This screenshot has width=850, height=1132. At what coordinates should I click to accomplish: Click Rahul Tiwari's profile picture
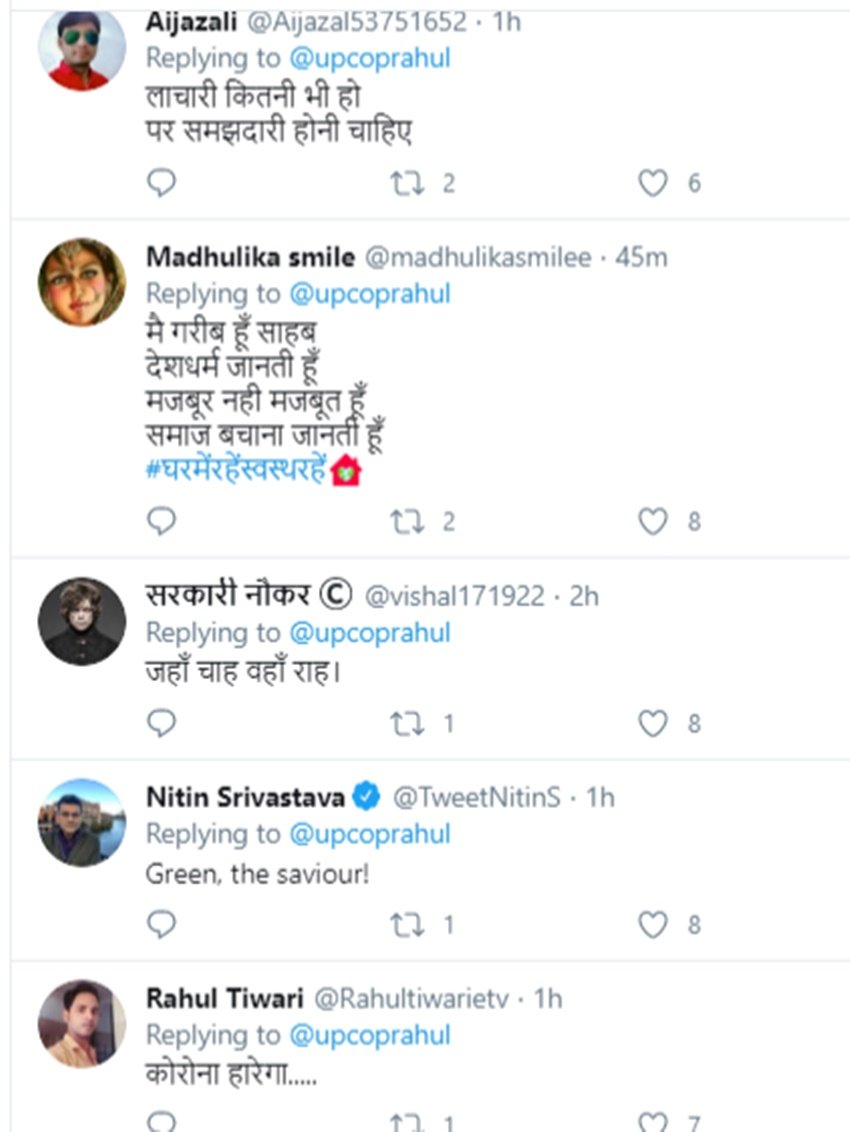[80, 1022]
